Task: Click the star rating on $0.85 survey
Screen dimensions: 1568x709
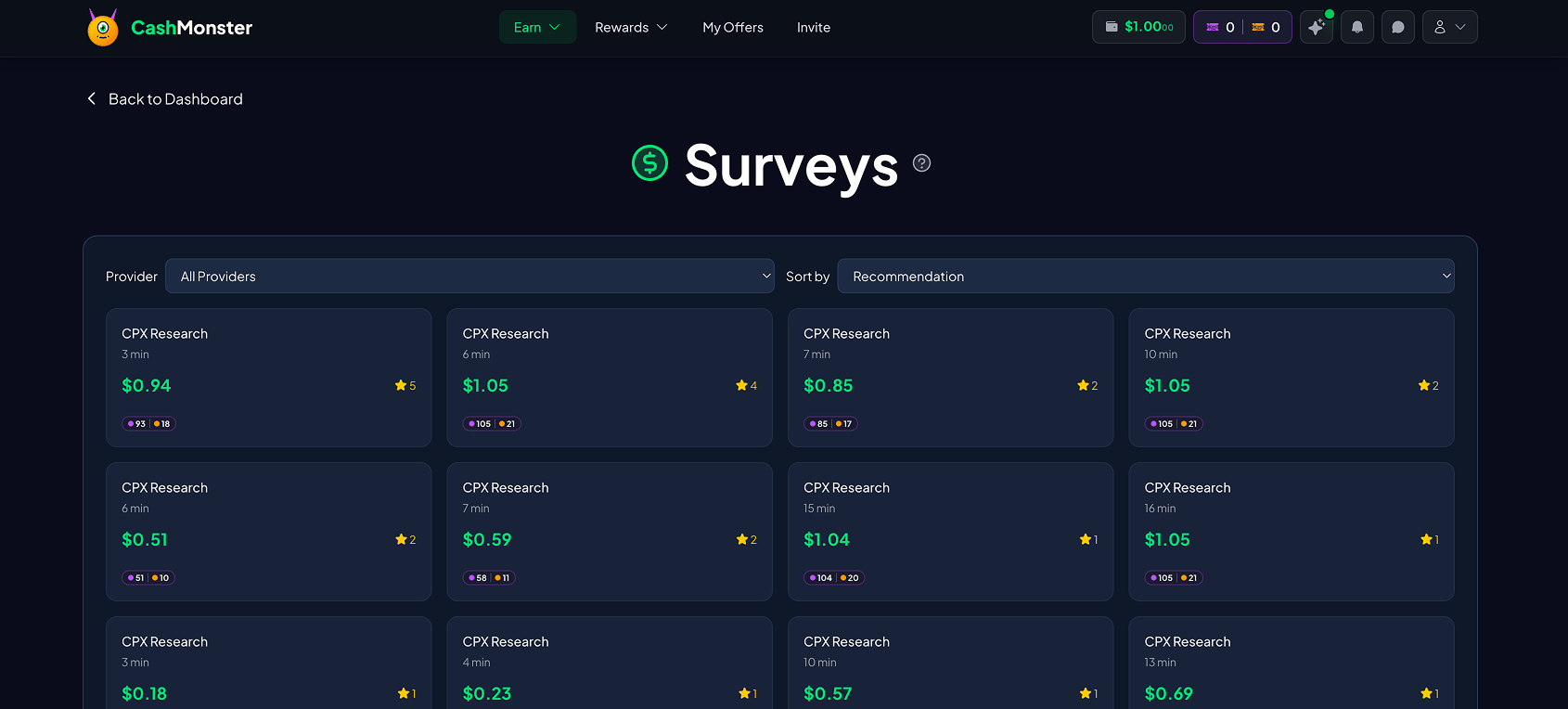Action: (x=1087, y=385)
